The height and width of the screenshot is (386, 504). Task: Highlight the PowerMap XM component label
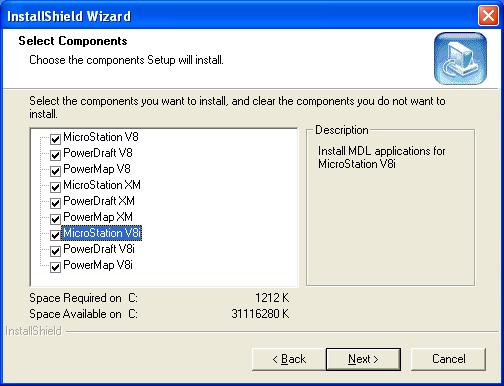click(x=98, y=217)
